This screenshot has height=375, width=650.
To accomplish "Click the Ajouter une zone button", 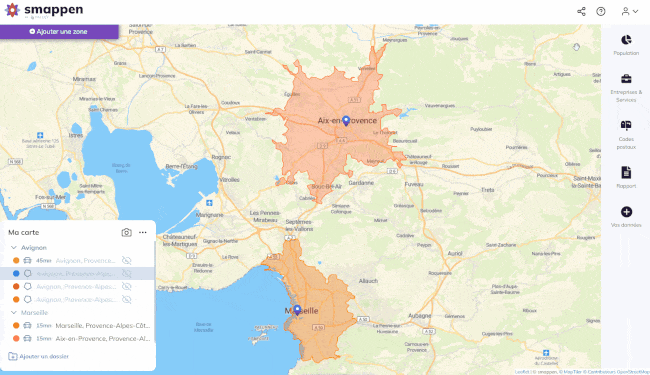I will pos(59,31).
